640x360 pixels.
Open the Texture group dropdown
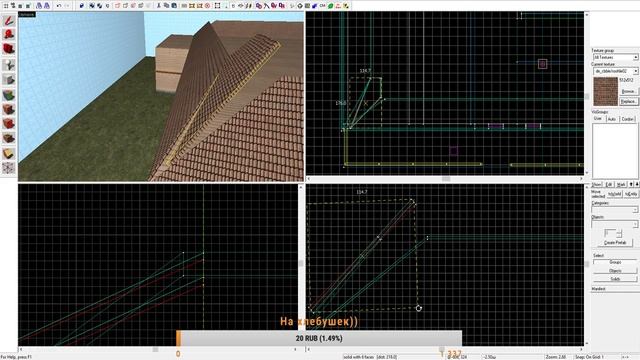click(x=615, y=58)
